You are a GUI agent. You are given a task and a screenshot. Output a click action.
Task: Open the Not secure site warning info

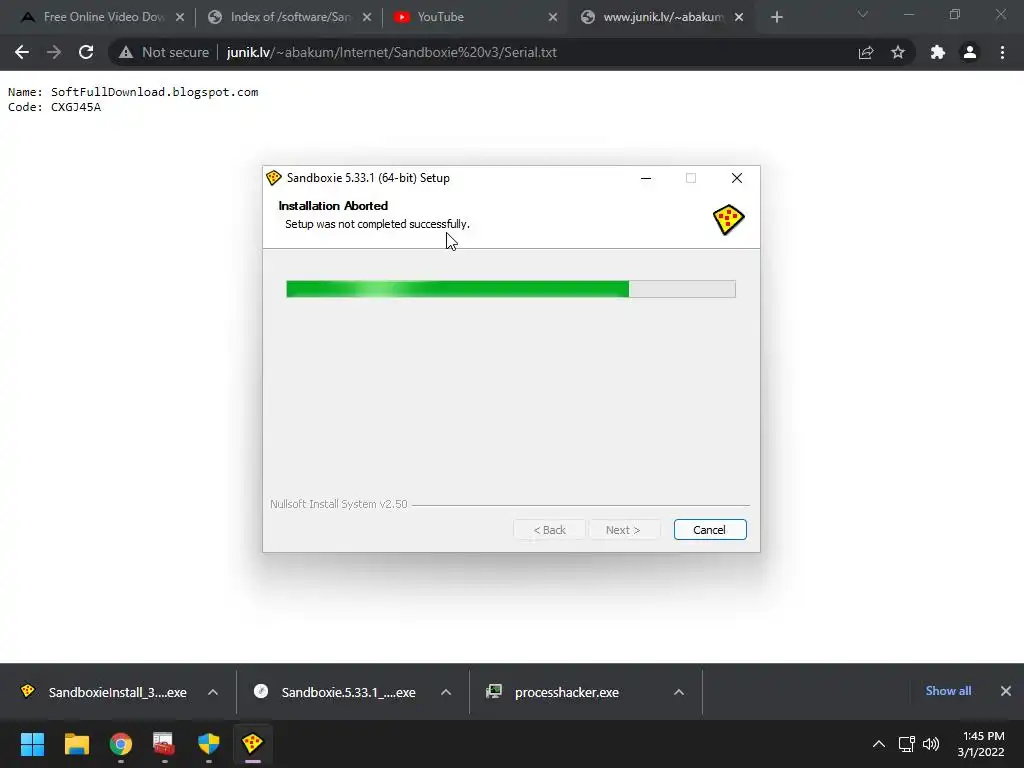click(164, 52)
